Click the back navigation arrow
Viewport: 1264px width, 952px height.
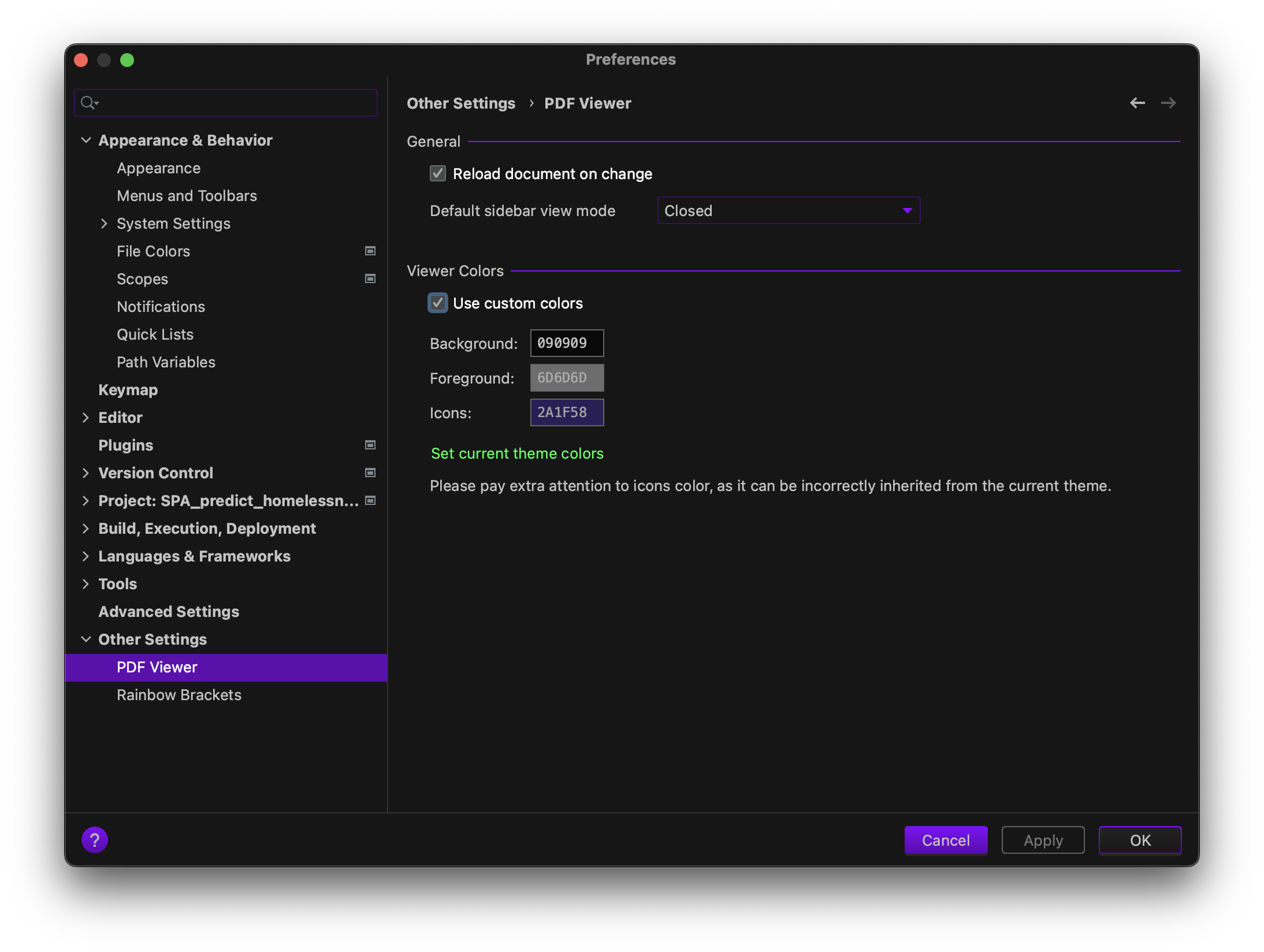(1137, 103)
